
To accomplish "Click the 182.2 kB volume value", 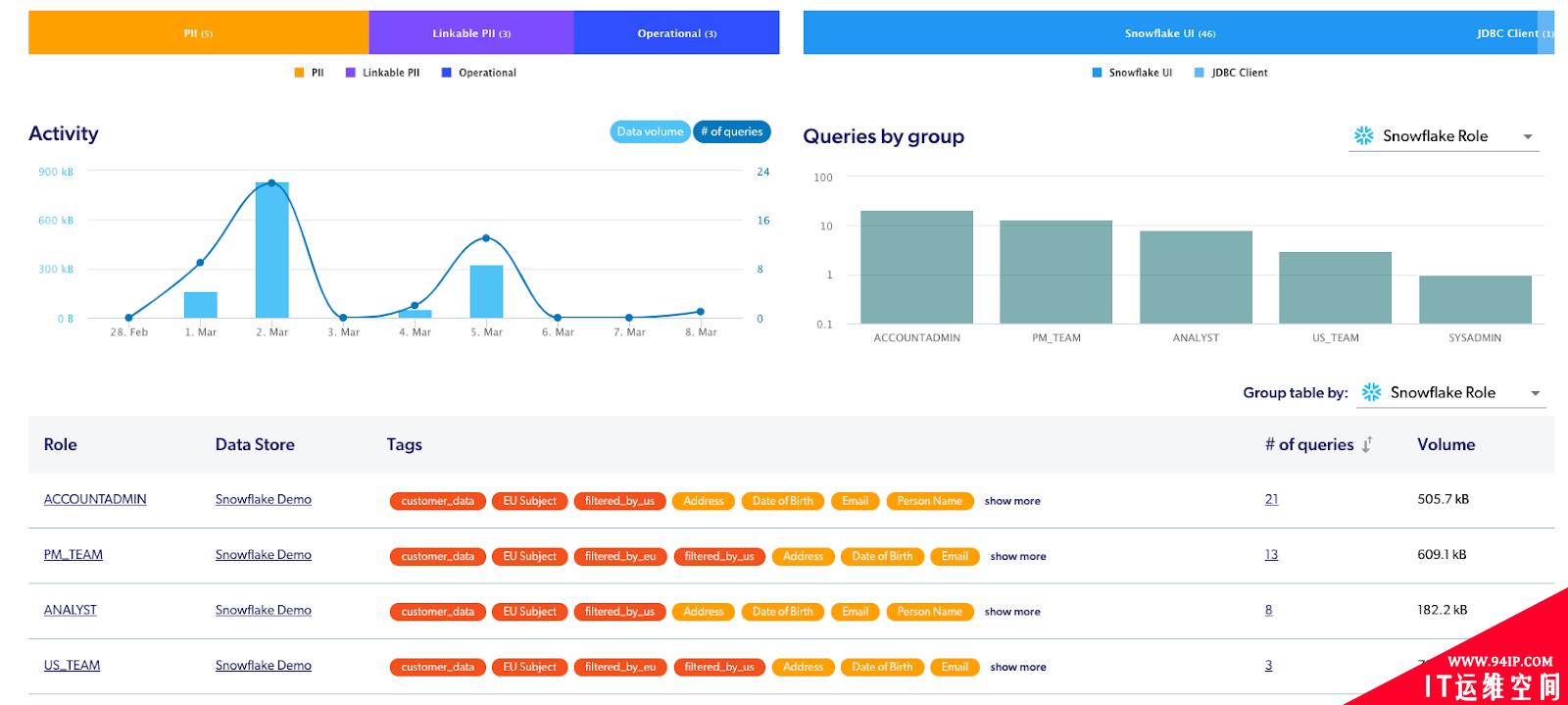I will click(x=1443, y=610).
